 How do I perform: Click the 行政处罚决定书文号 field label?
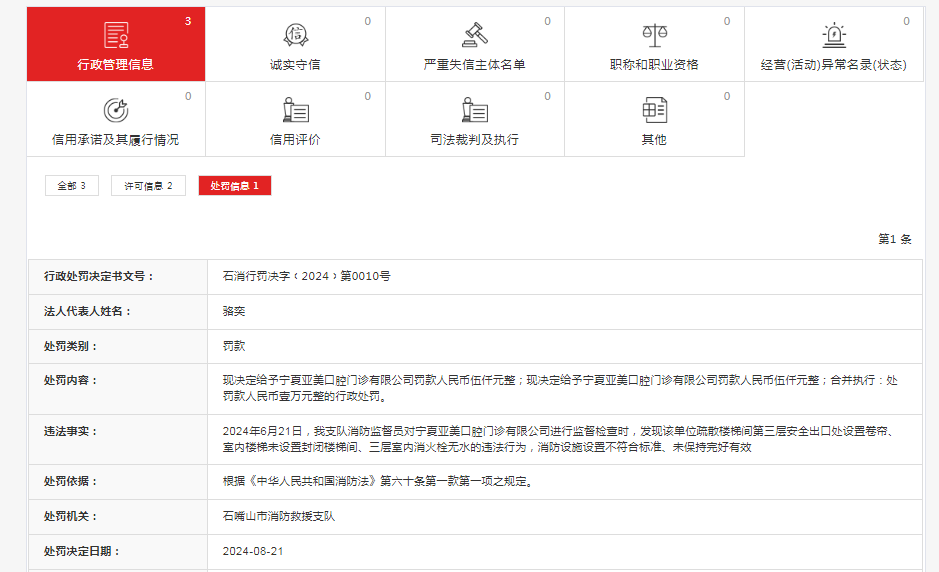[99, 276]
